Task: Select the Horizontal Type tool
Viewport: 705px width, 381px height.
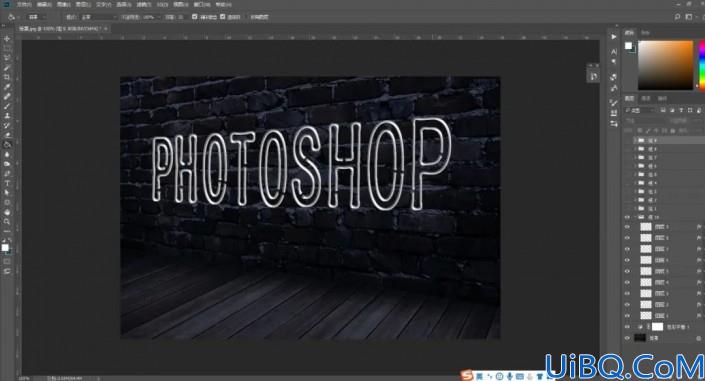Action: click(x=7, y=183)
